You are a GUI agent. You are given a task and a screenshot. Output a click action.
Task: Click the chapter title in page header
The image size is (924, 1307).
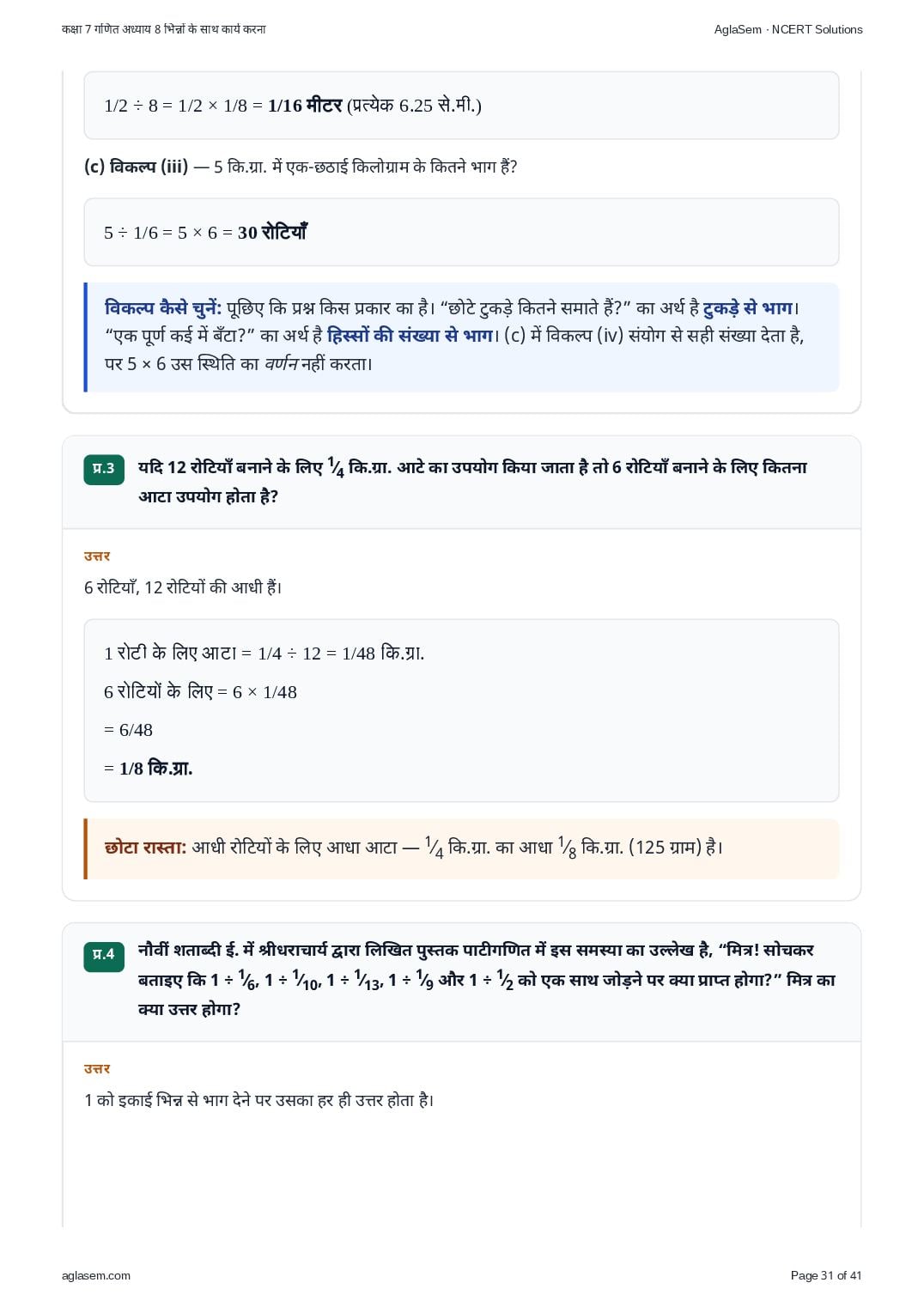(164, 29)
